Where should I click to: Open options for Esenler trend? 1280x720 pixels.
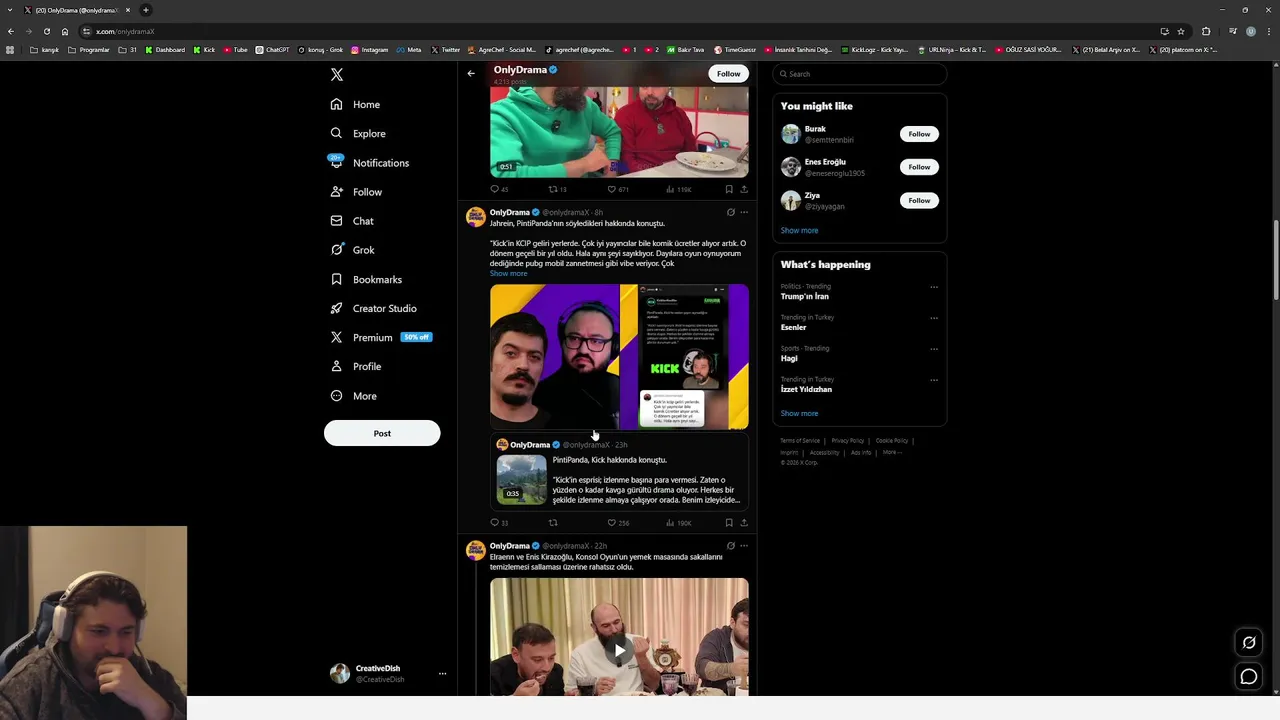(x=934, y=318)
